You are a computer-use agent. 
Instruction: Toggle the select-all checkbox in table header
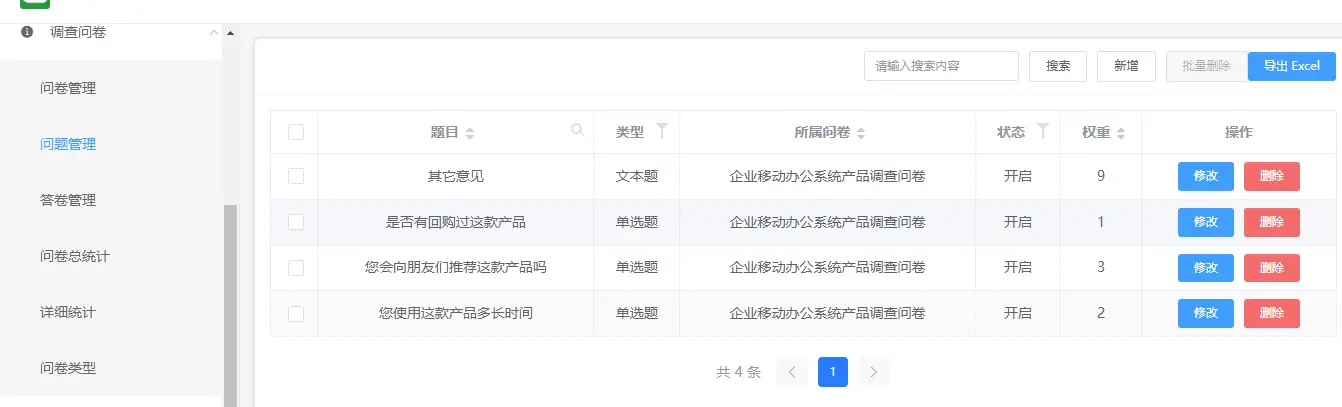pos(296,132)
